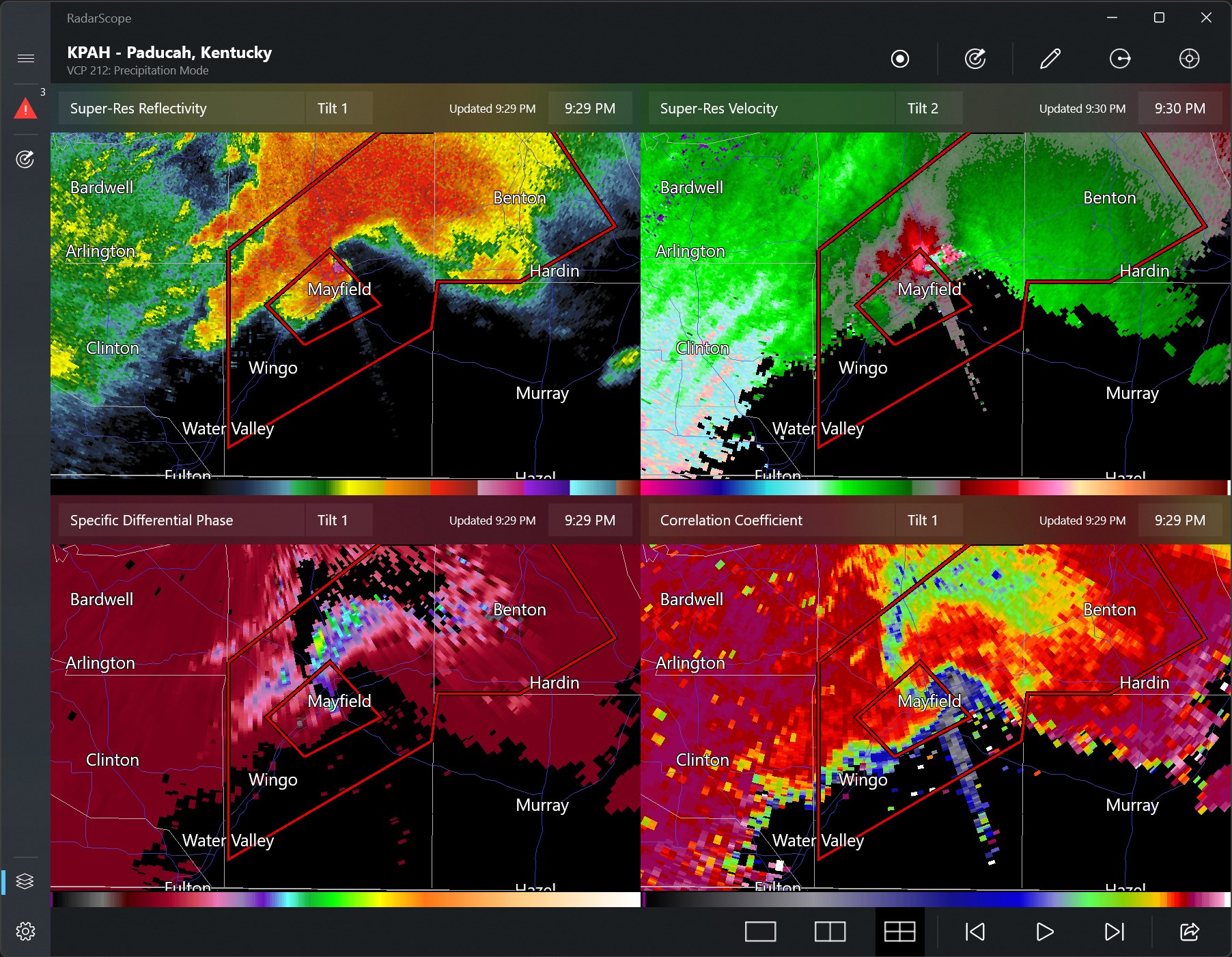Open the warnings alert icon showing 3

(26, 108)
